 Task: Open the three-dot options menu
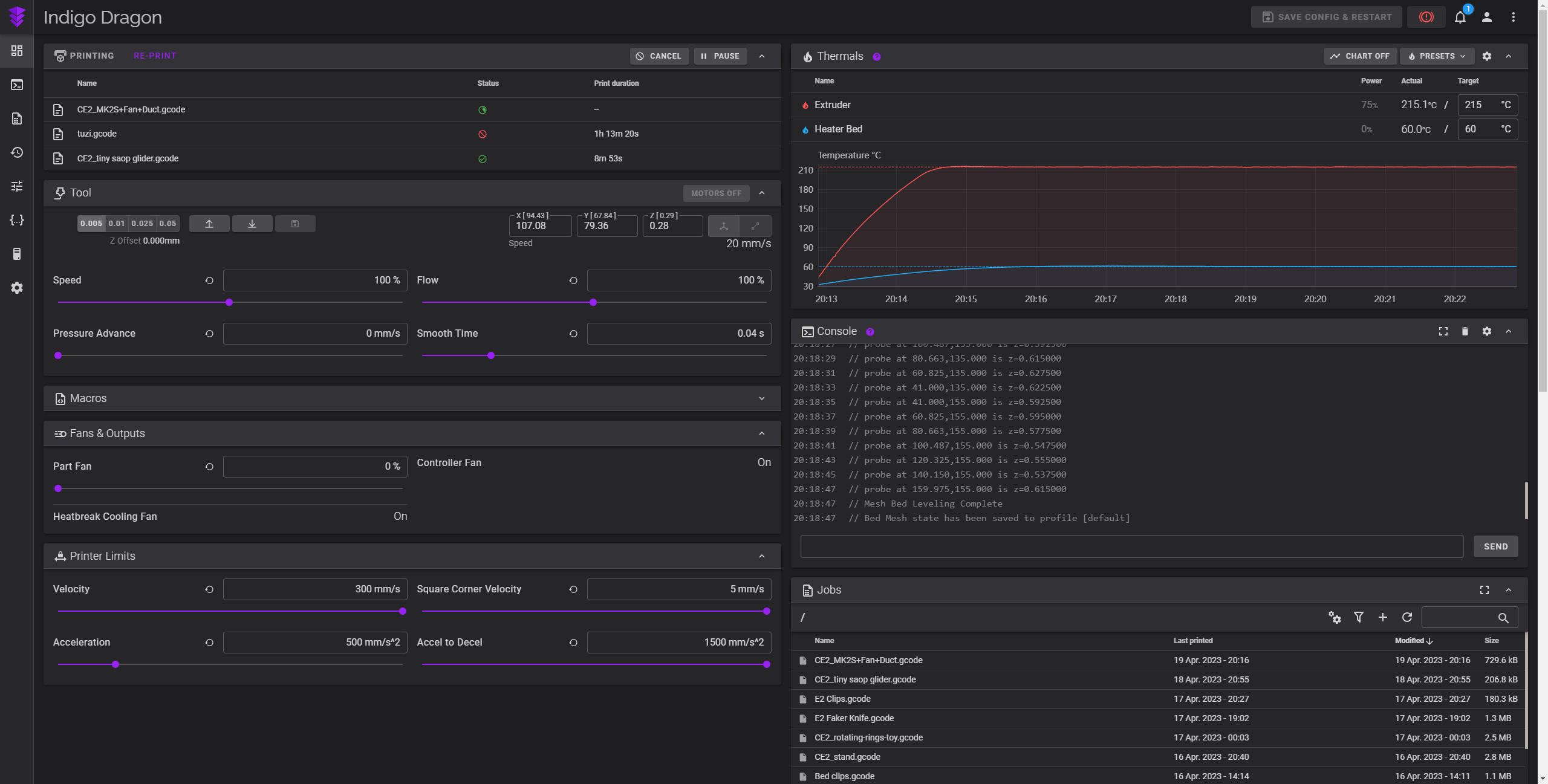click(x=1514, y=17)
